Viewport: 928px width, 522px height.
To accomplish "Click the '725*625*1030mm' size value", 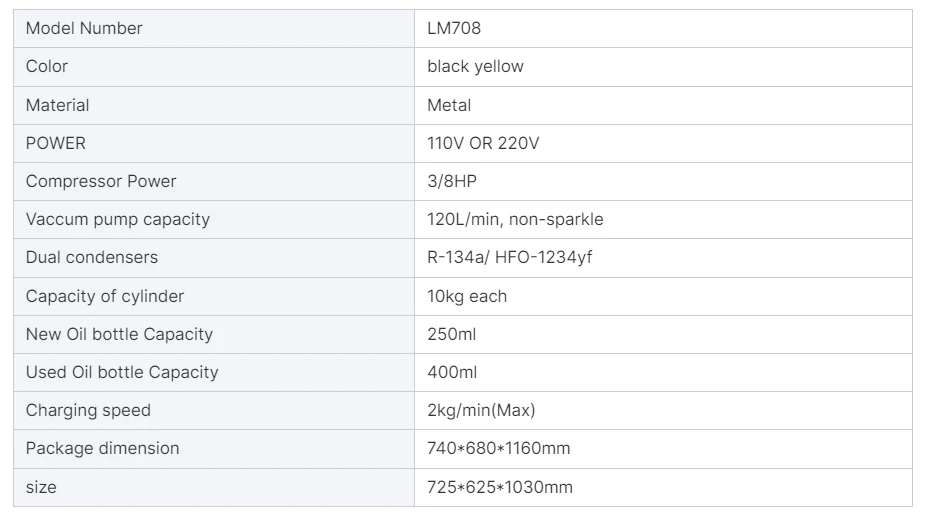I will tap(500, 487).
